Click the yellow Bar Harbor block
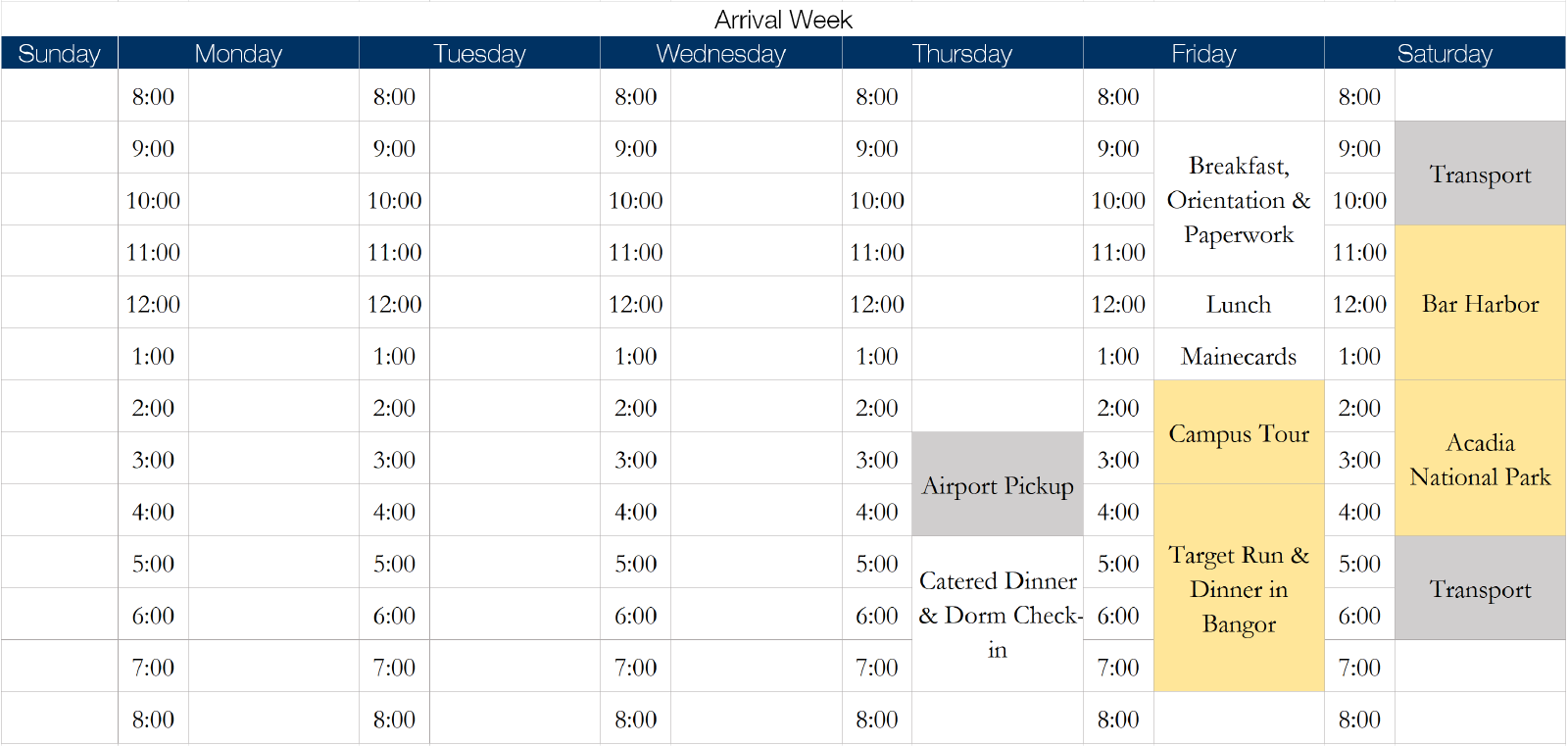The height and width of the screenshot is (746, 1568). pyautogui.click(x=1480, y=304)
